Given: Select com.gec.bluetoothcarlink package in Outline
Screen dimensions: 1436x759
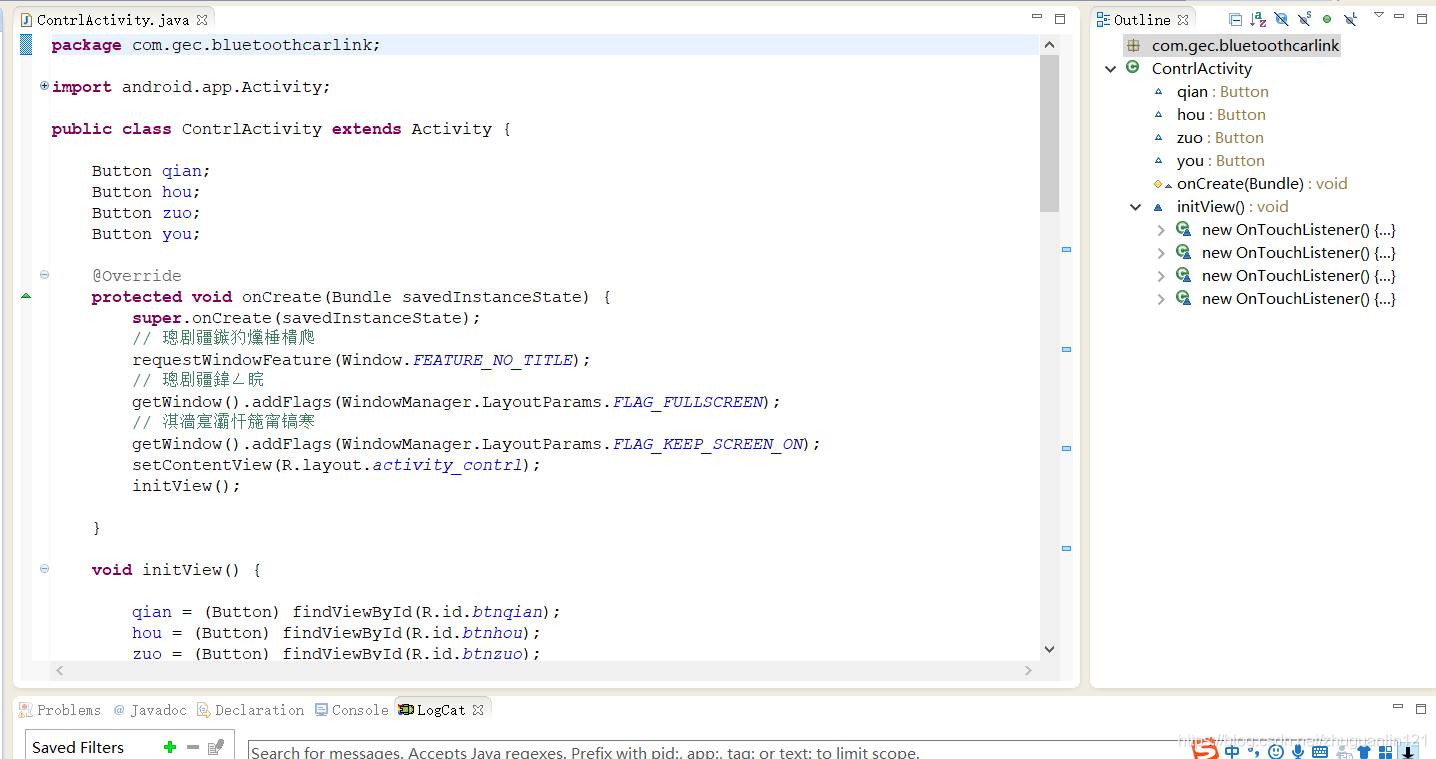Looking at the screenshot, I should coord(1232,46).
